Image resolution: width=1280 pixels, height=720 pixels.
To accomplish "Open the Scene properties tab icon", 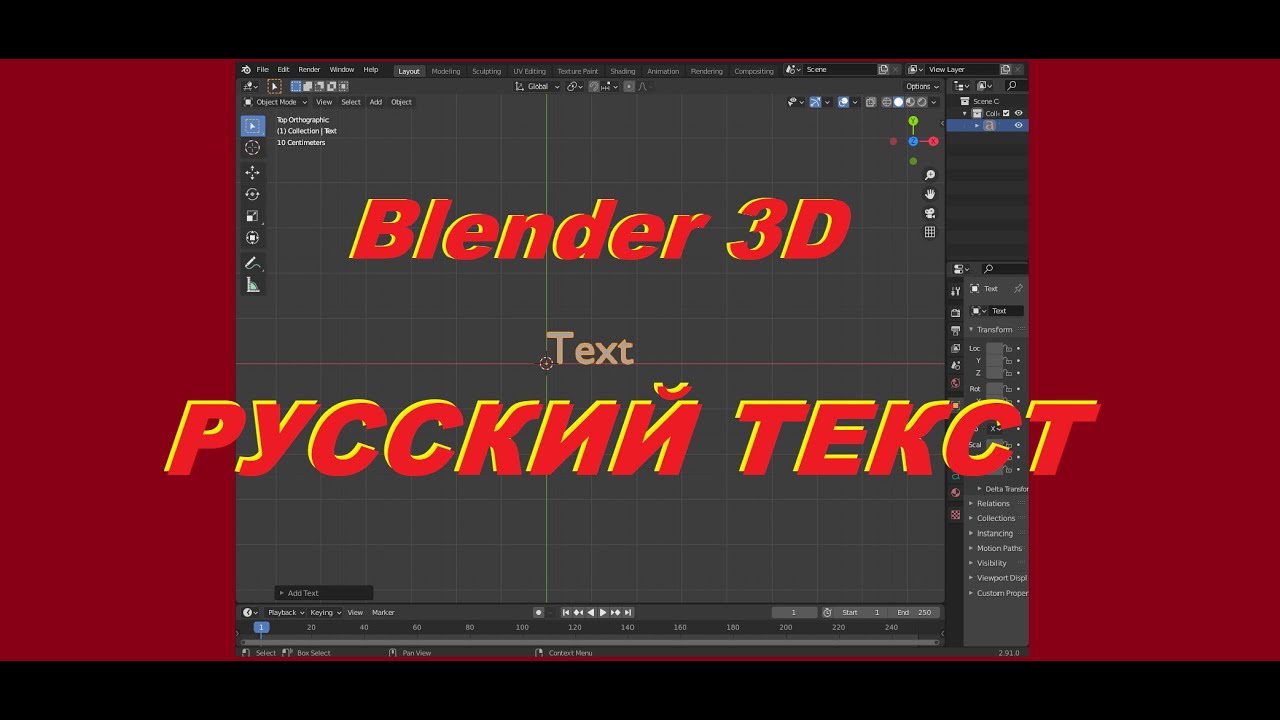I will pyautogui.click(x=956, y=366).
